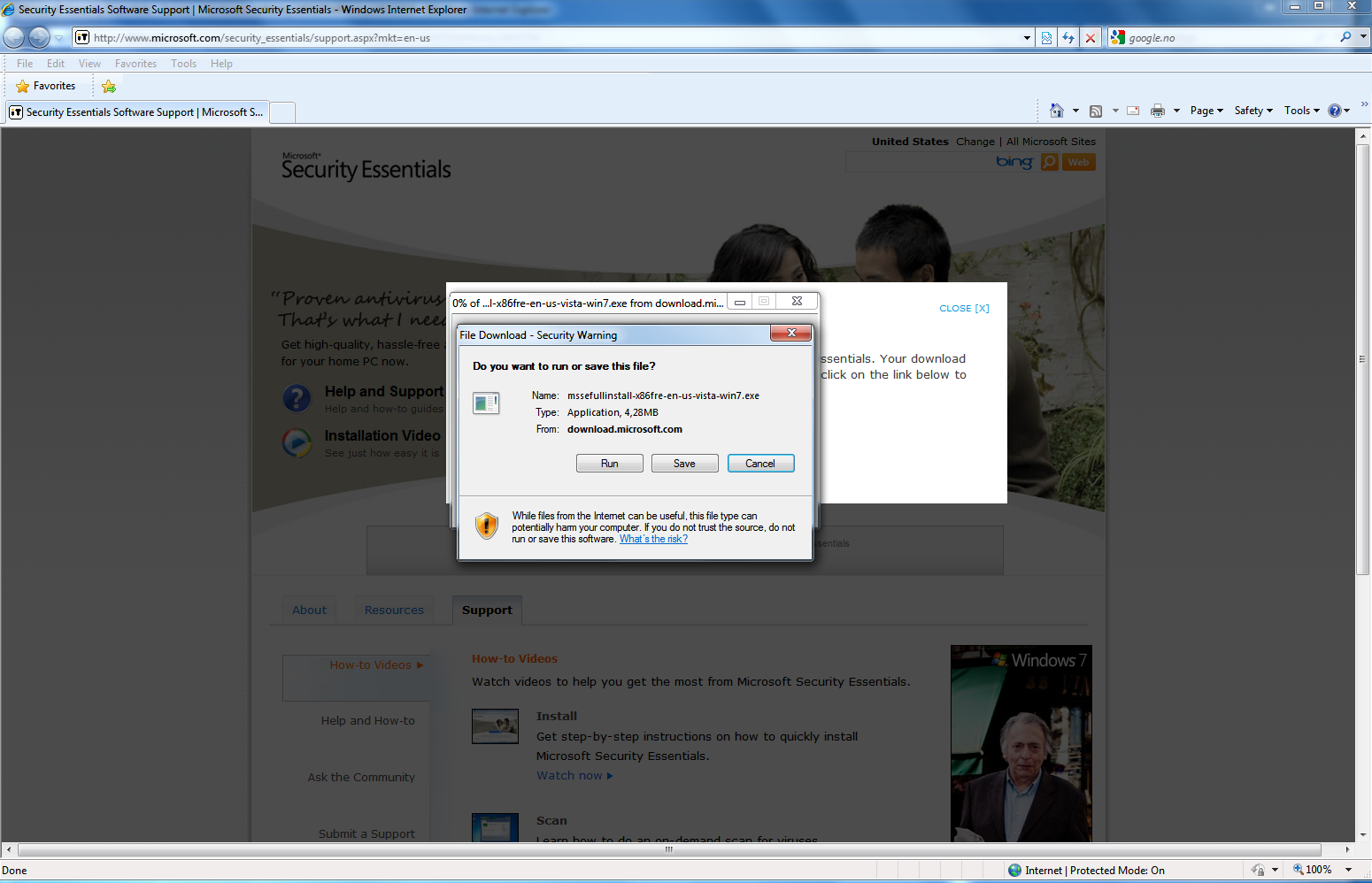
Task: Click the Google search provider icon
Action: (x=1118, y=37)
